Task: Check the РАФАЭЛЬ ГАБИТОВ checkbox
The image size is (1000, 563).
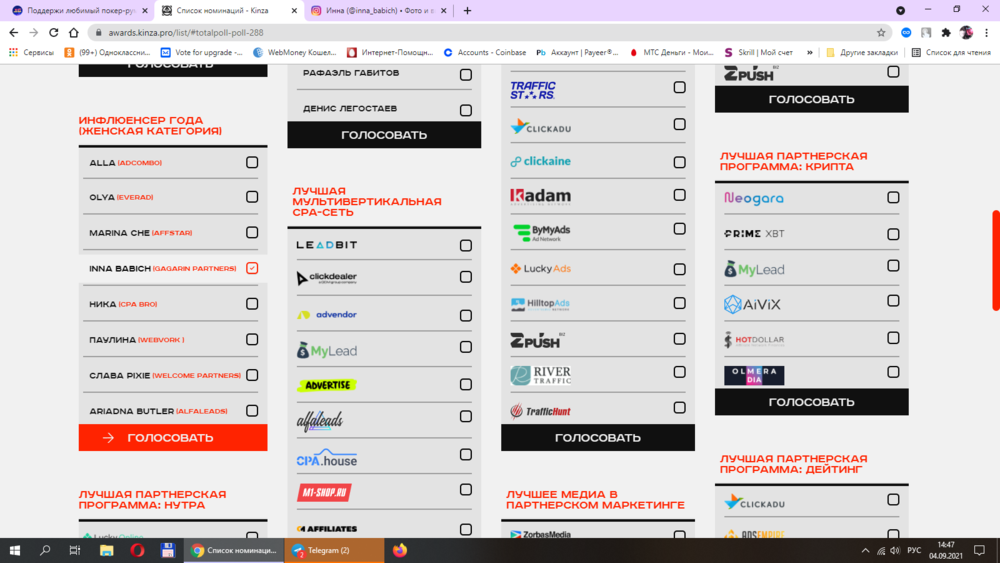Action: click(x=466, y=75)
